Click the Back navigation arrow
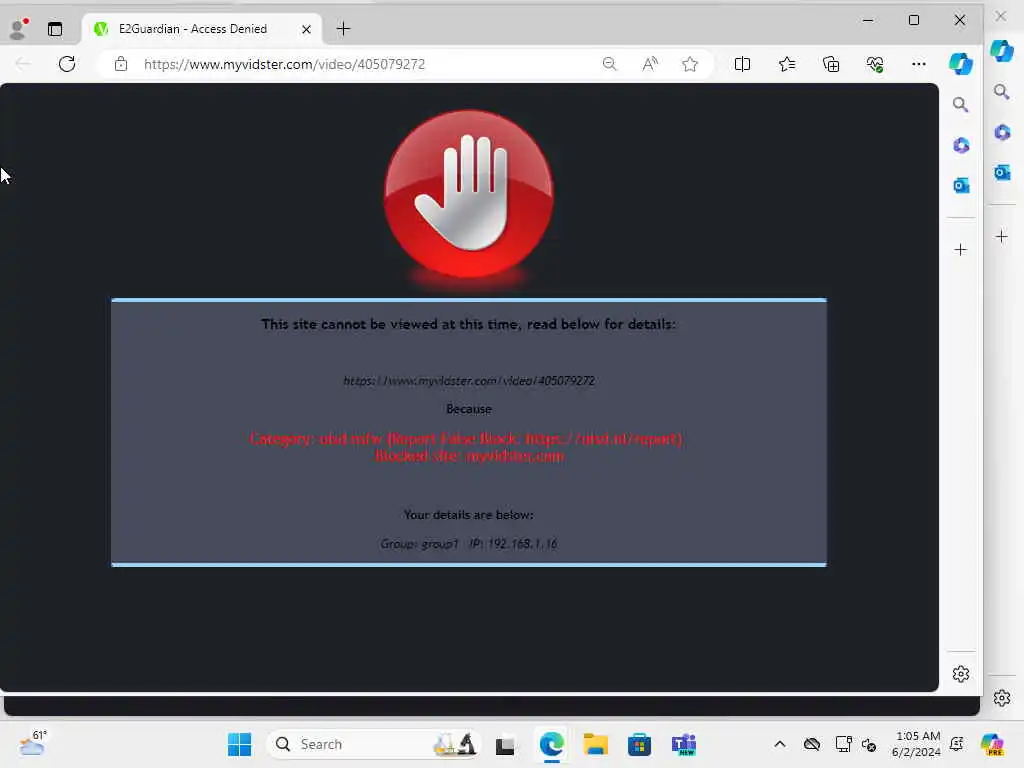Screen dimensions: 1024x768 tap(24, 64)
